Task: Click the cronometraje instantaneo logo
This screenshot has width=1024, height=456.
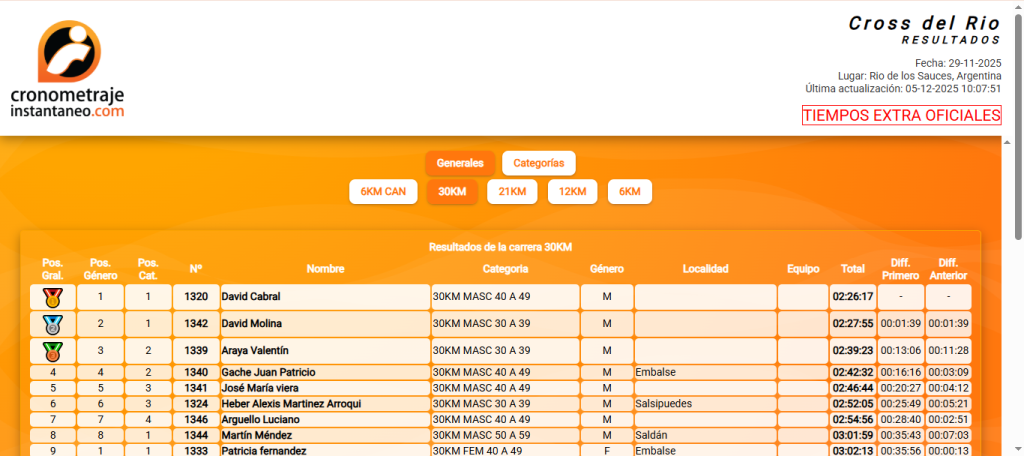Action: pos(68,70)
